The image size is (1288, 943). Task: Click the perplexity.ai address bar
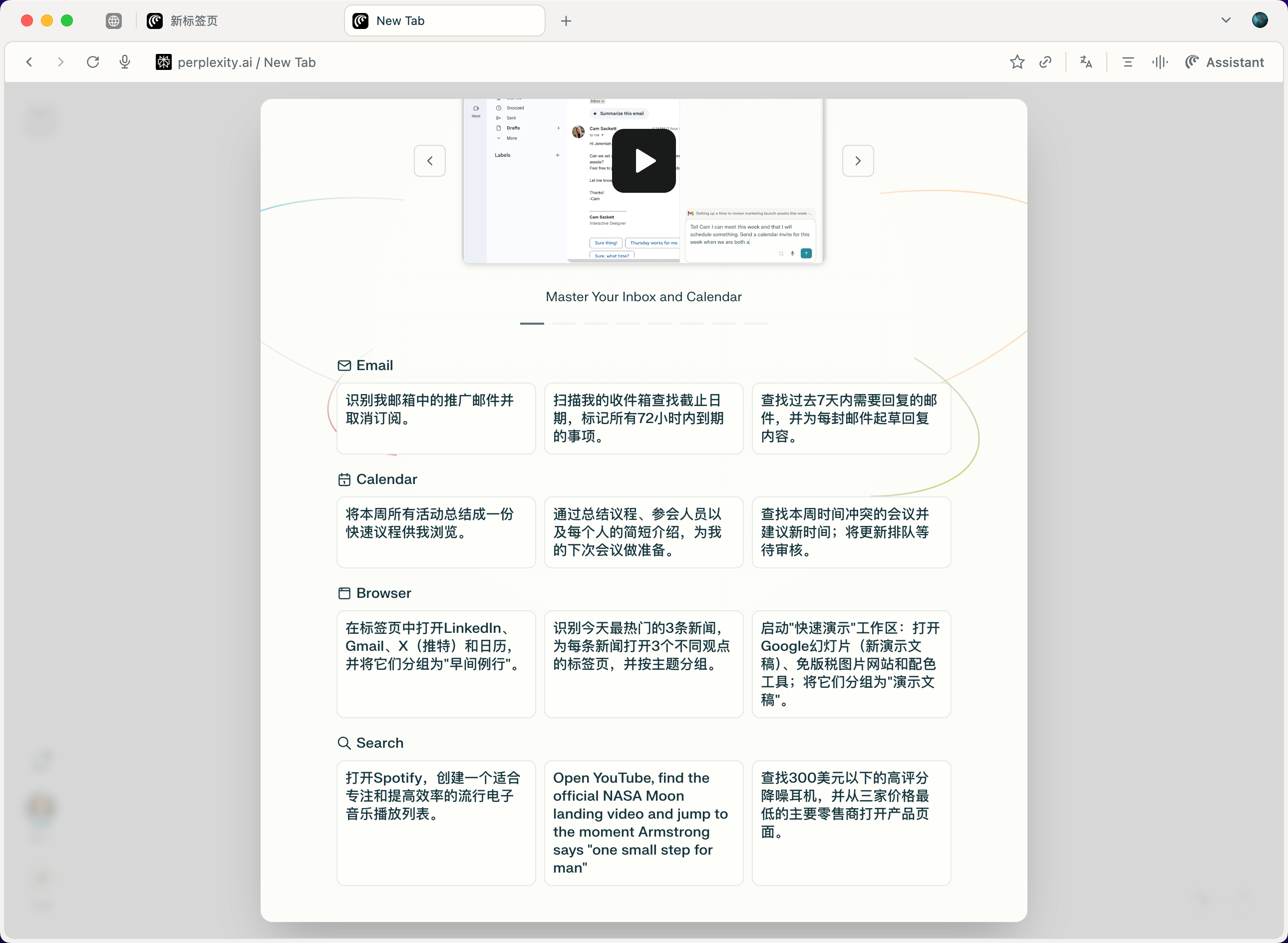(x=247, y=62)
